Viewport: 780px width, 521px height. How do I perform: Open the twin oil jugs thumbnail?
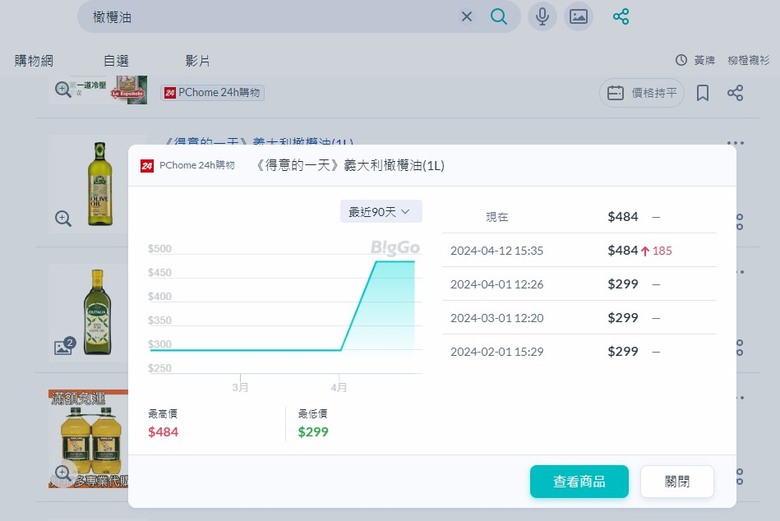click(x=89, y=438)
